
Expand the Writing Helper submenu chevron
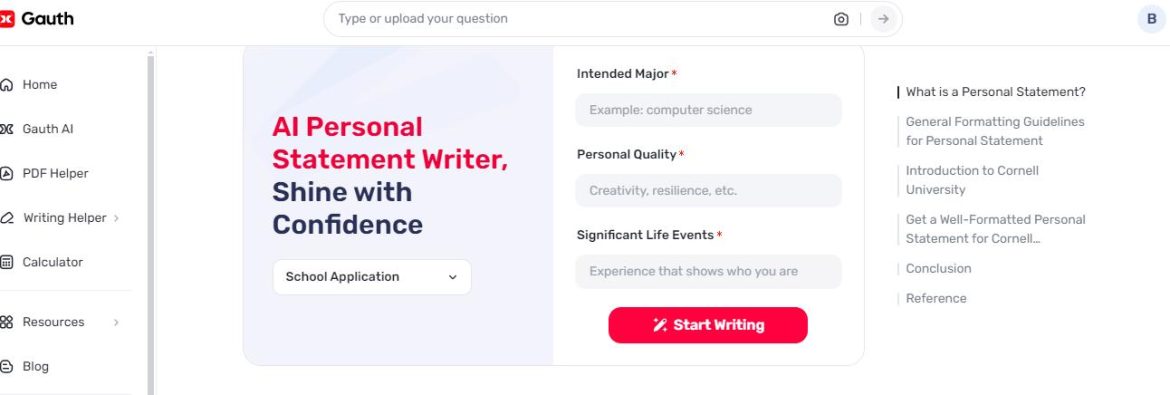116,218
